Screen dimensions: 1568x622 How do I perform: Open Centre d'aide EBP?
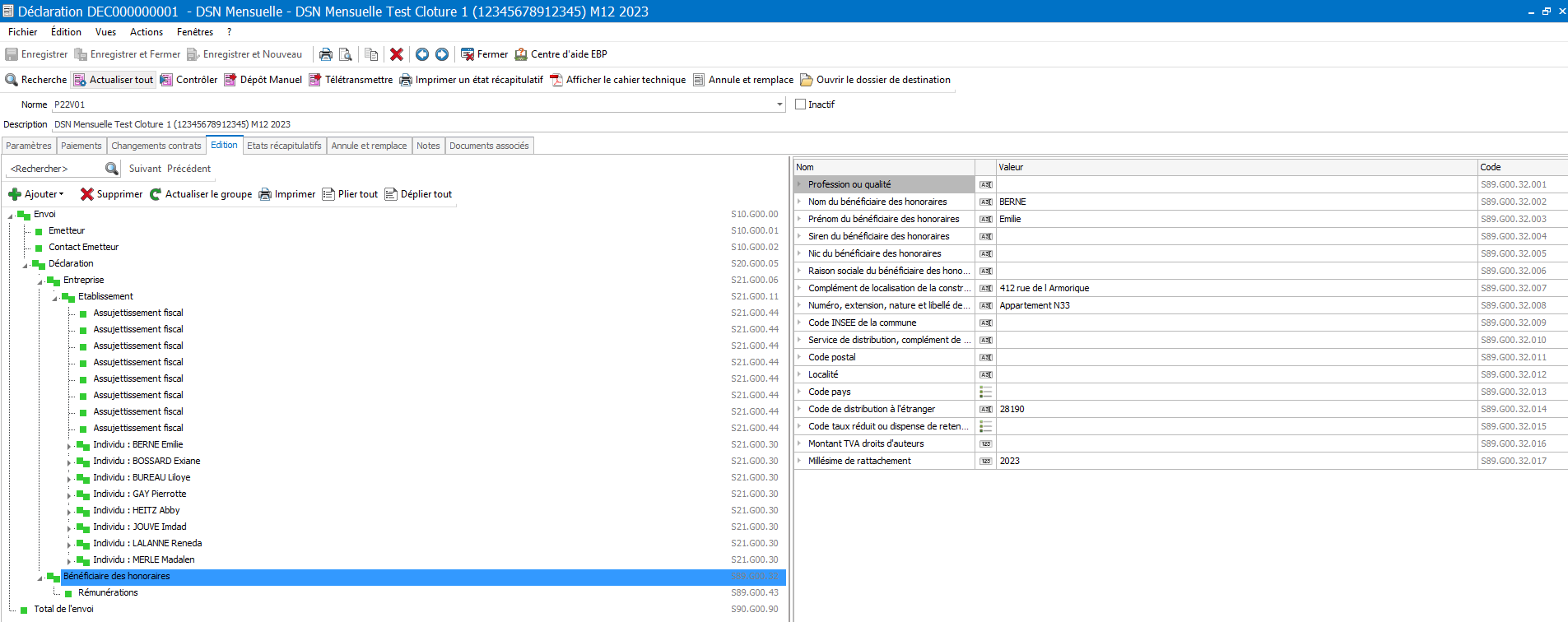[561, 54]
